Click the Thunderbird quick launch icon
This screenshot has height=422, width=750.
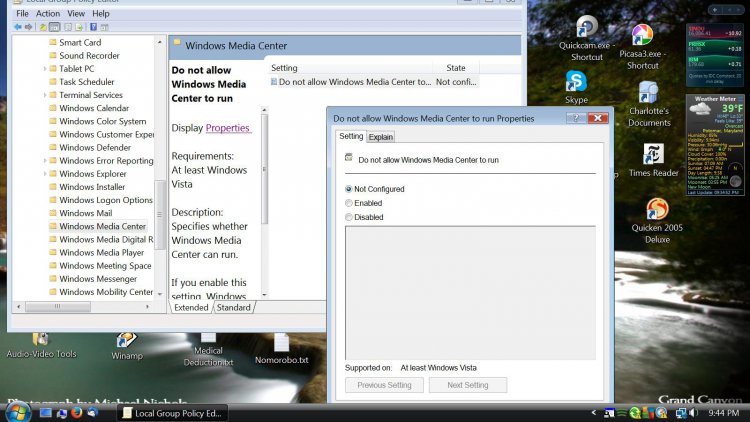[92, 412]
